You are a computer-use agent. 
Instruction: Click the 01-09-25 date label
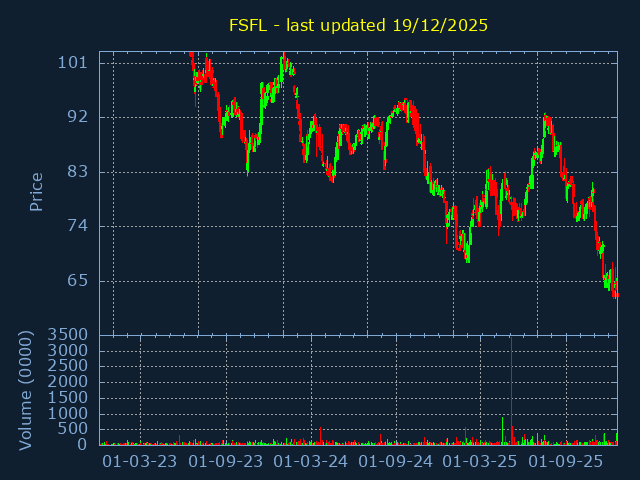[566, 462]
